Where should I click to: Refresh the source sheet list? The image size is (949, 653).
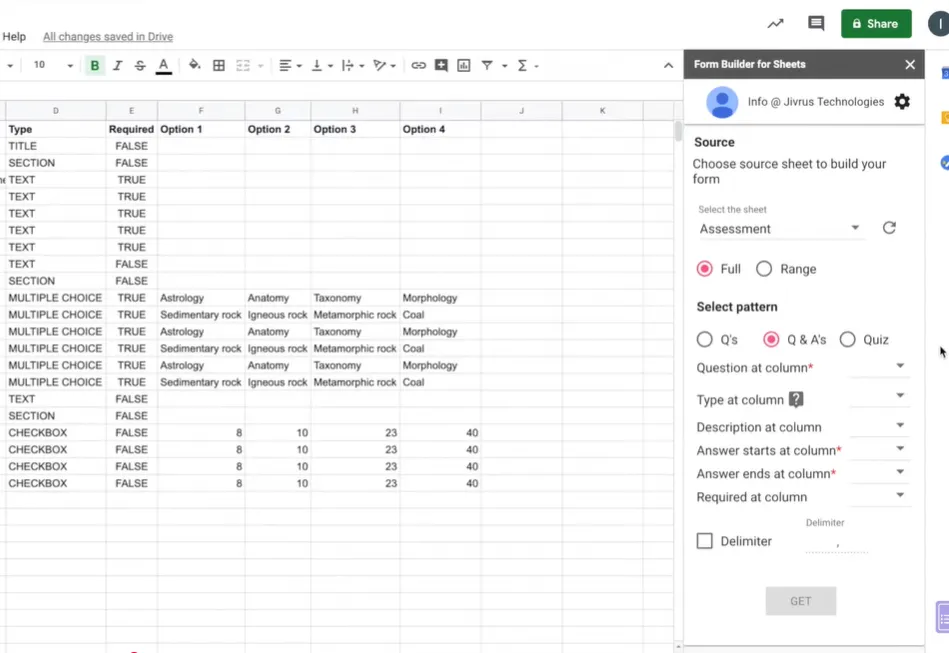click(889, 228)
